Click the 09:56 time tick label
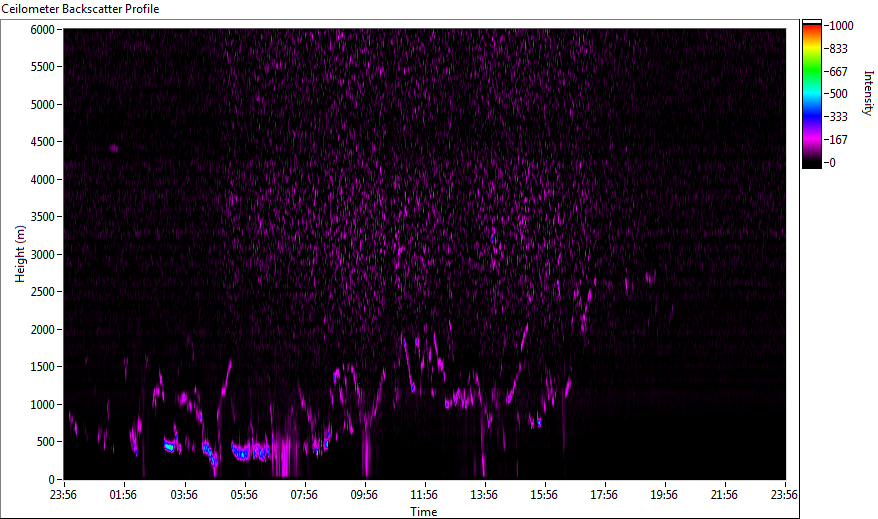Image resolution: width=878 pixels, height=519 pixels. 364,495
